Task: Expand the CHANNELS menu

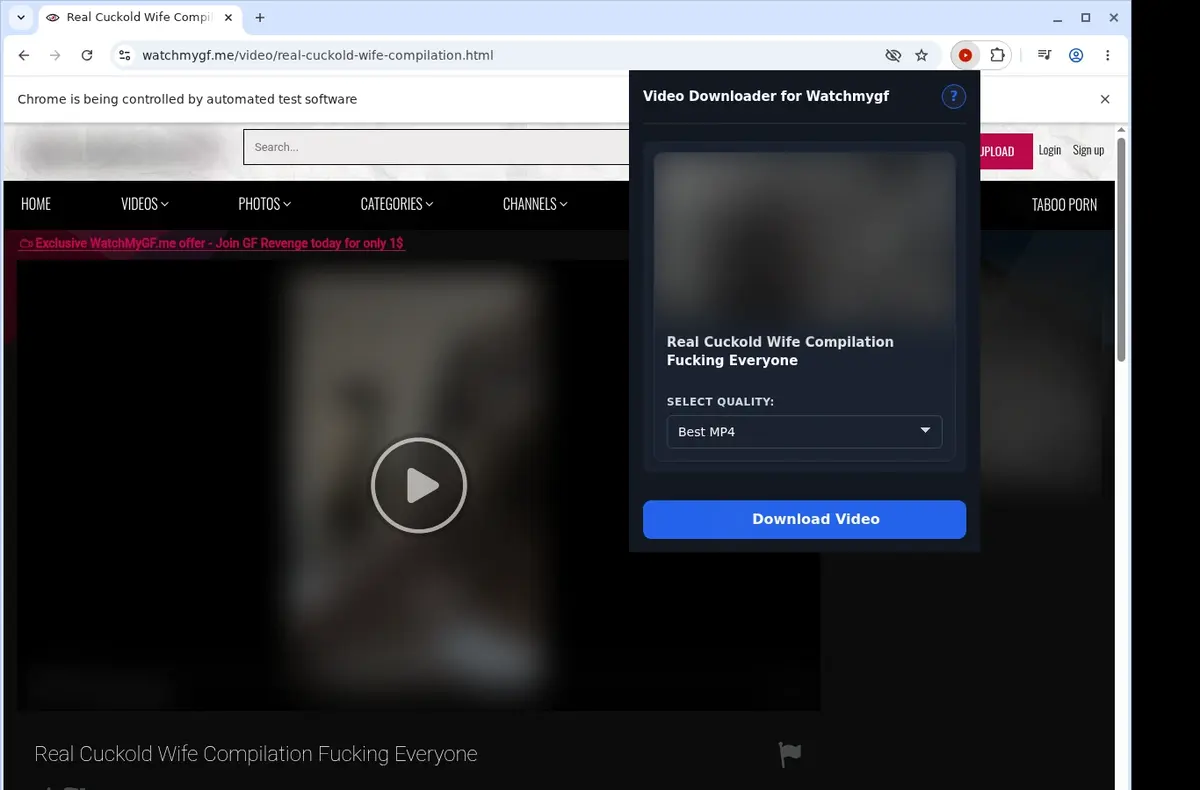Action: point(535,204)
